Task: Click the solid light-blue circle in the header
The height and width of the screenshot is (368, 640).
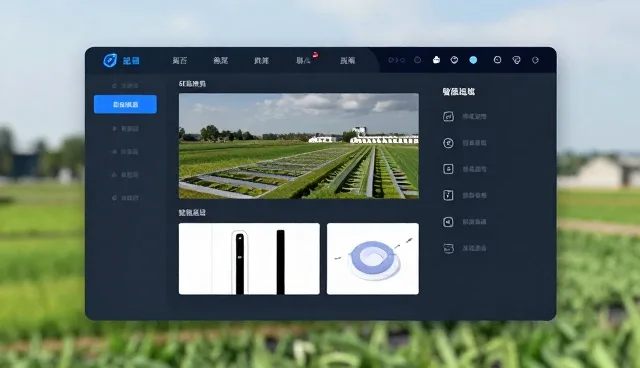Action: [x=473, y=60]
